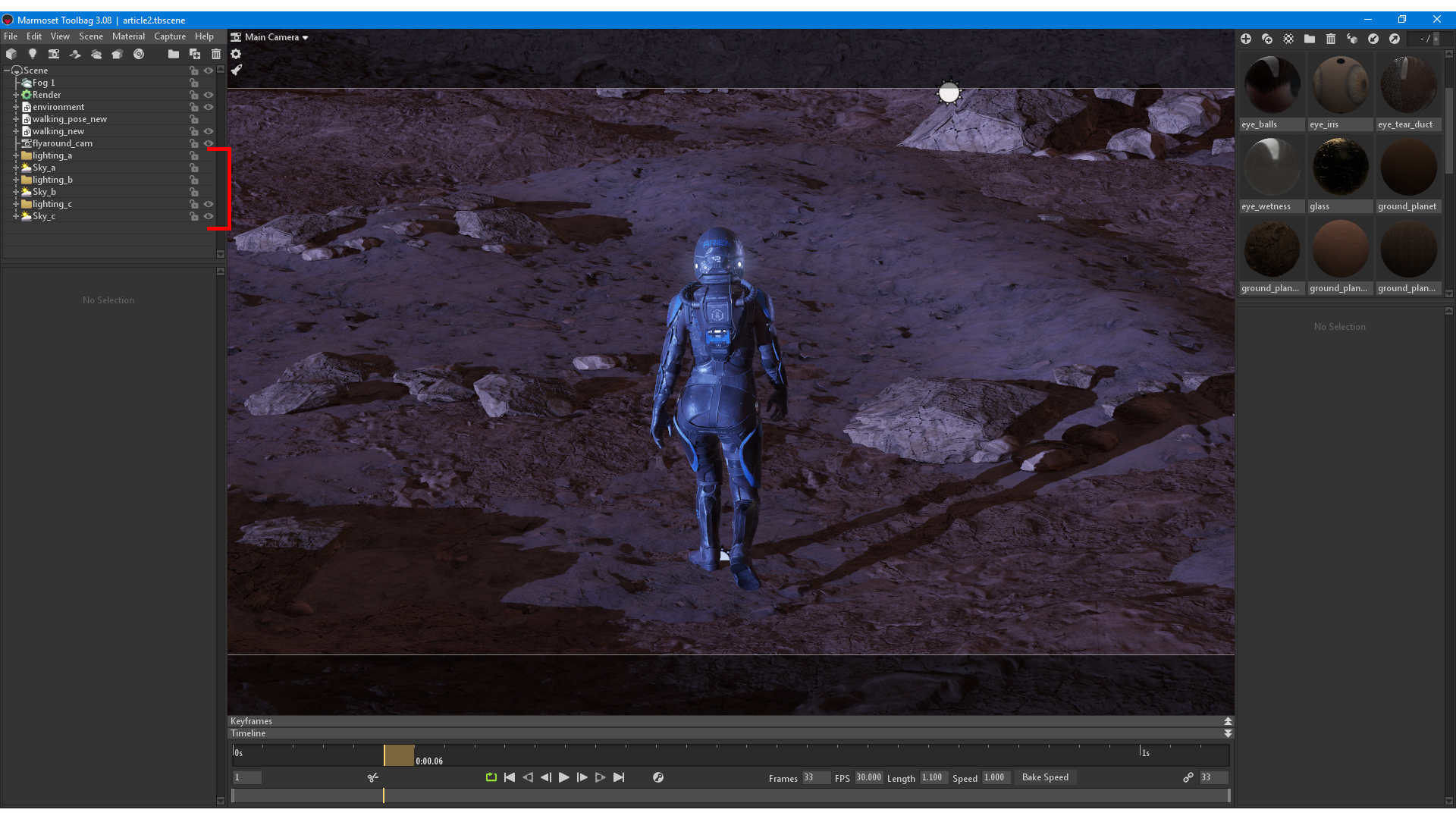
Task: Export material with outward arrow icon
Action: click(1395, 39)
